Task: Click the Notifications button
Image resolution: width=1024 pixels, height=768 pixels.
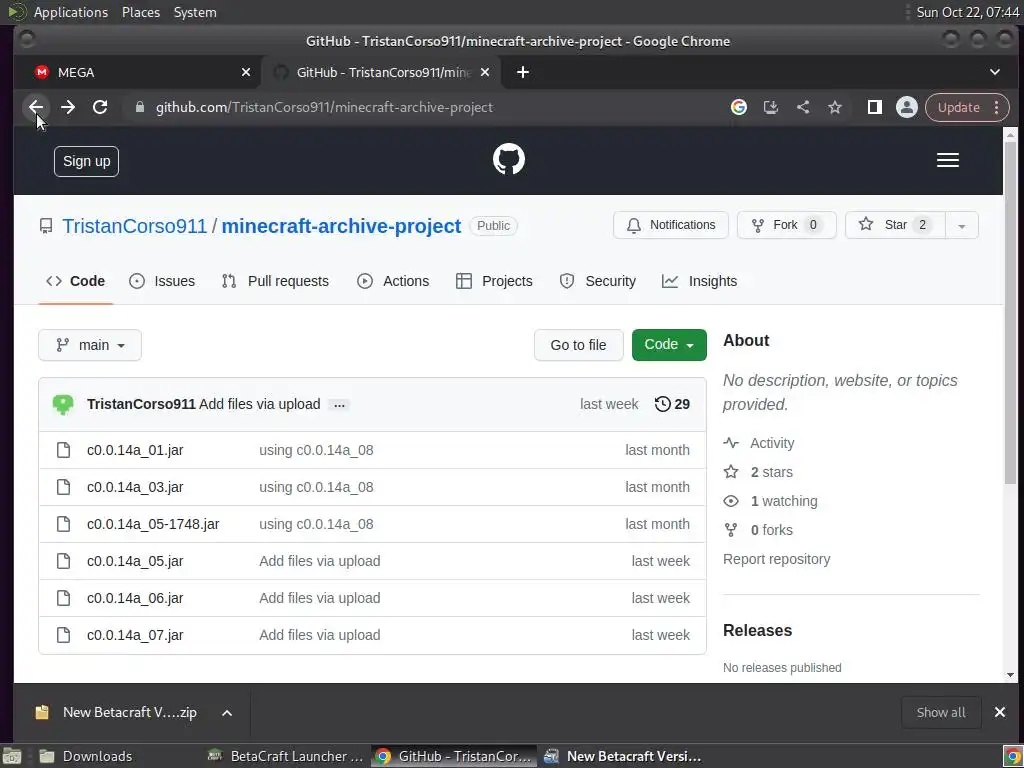Action: [x=671, y=225]
